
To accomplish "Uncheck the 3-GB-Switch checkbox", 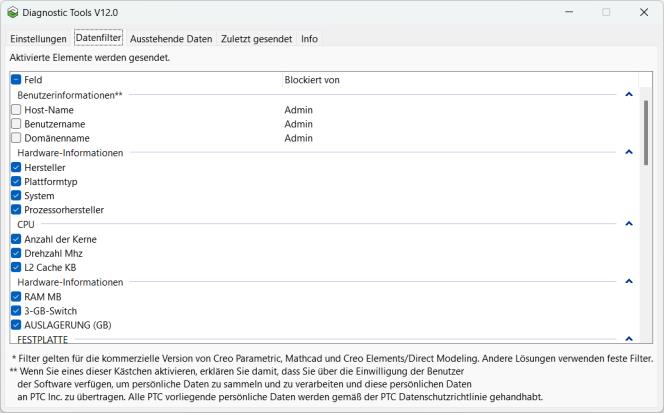I will coord(16,310).
